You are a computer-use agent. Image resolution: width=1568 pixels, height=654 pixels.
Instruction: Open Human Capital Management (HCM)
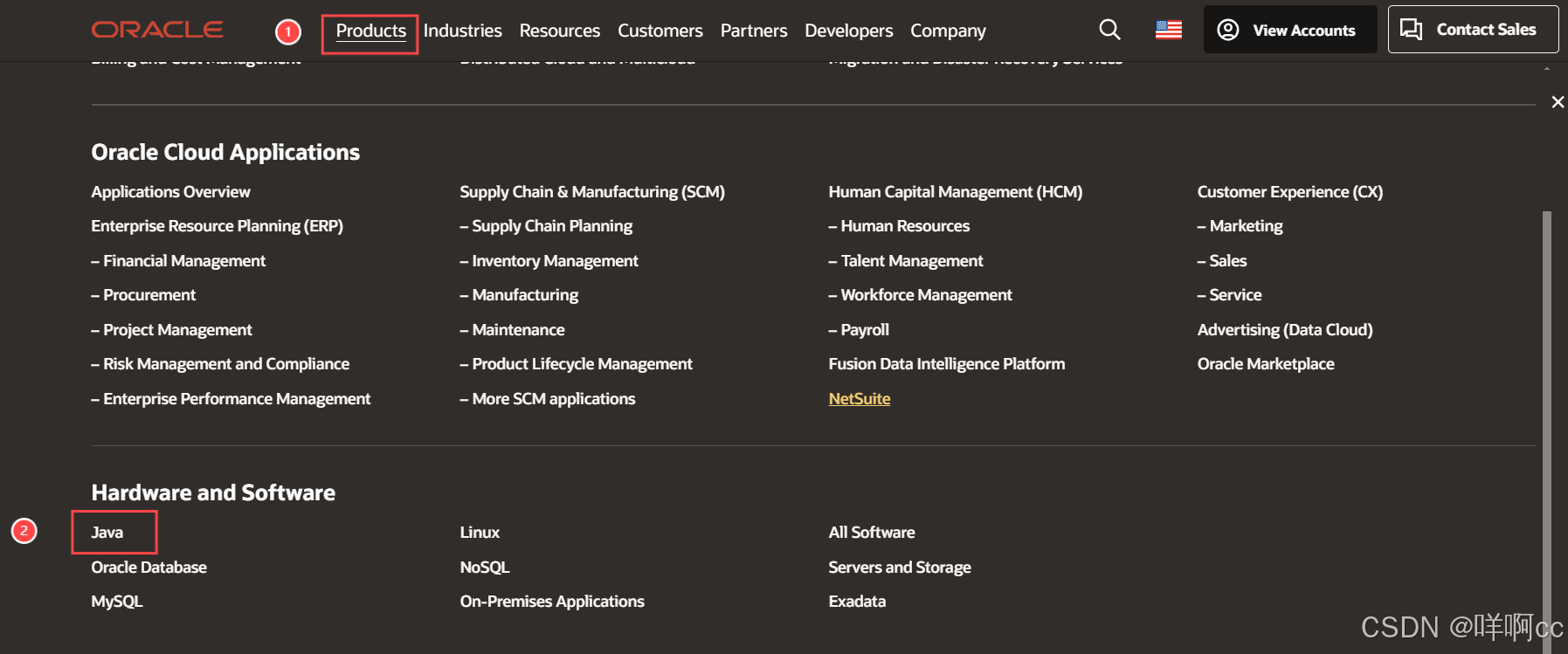(x=955, y=192)
